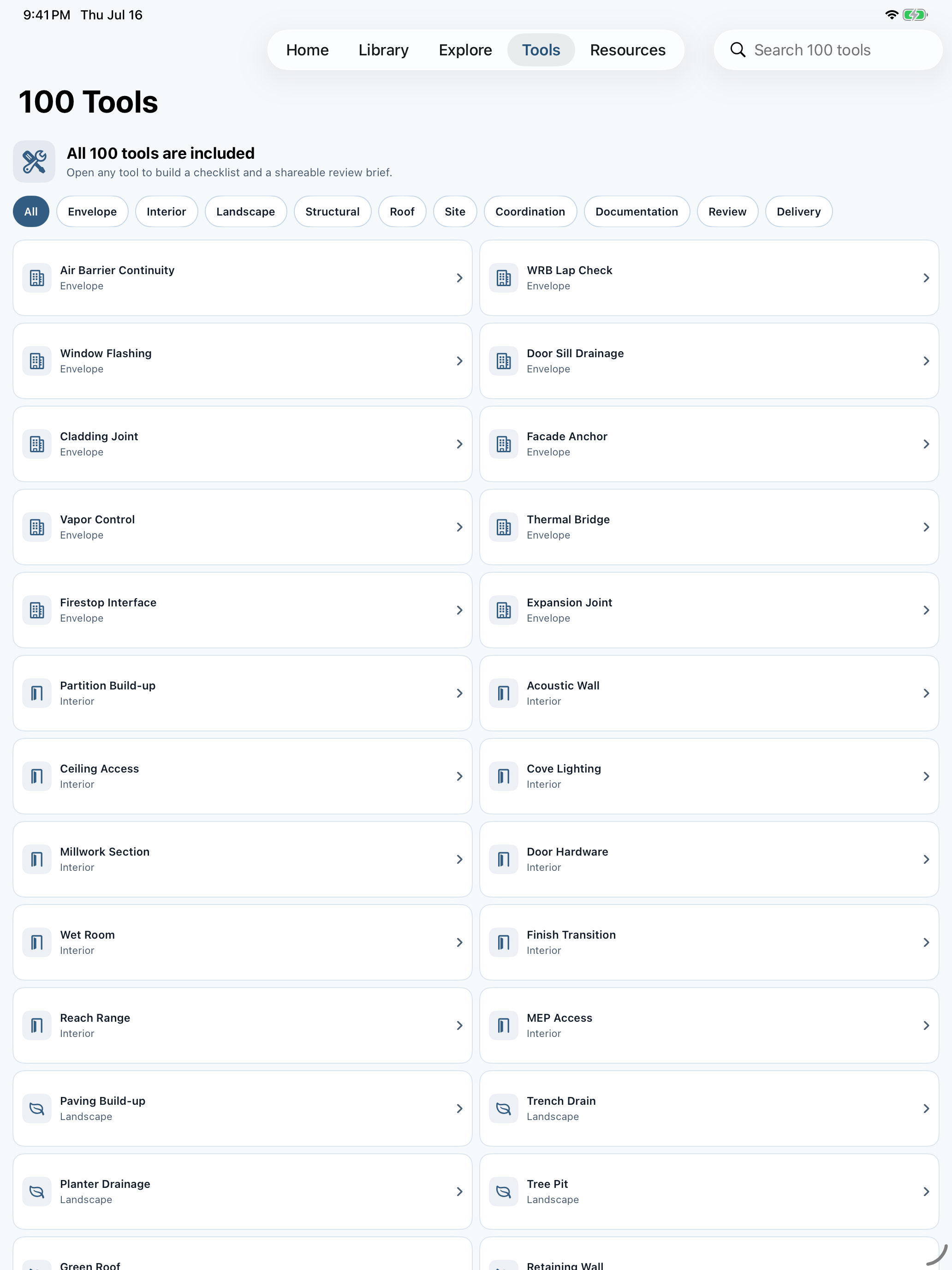Tap the building icon for Facade Anchor

(503, 444)
